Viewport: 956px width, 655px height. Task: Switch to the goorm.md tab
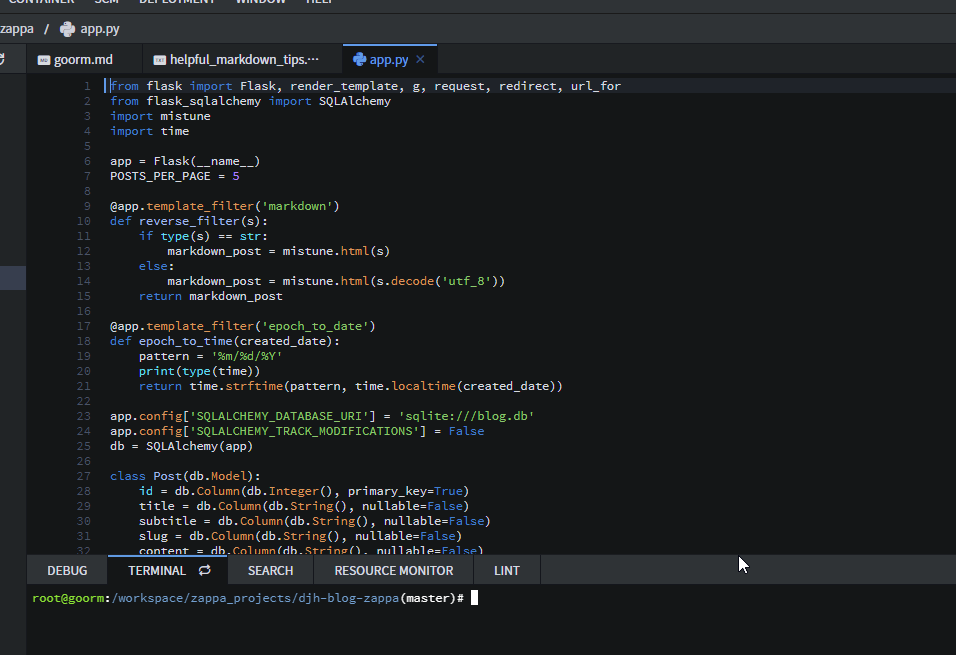point(83,60)
